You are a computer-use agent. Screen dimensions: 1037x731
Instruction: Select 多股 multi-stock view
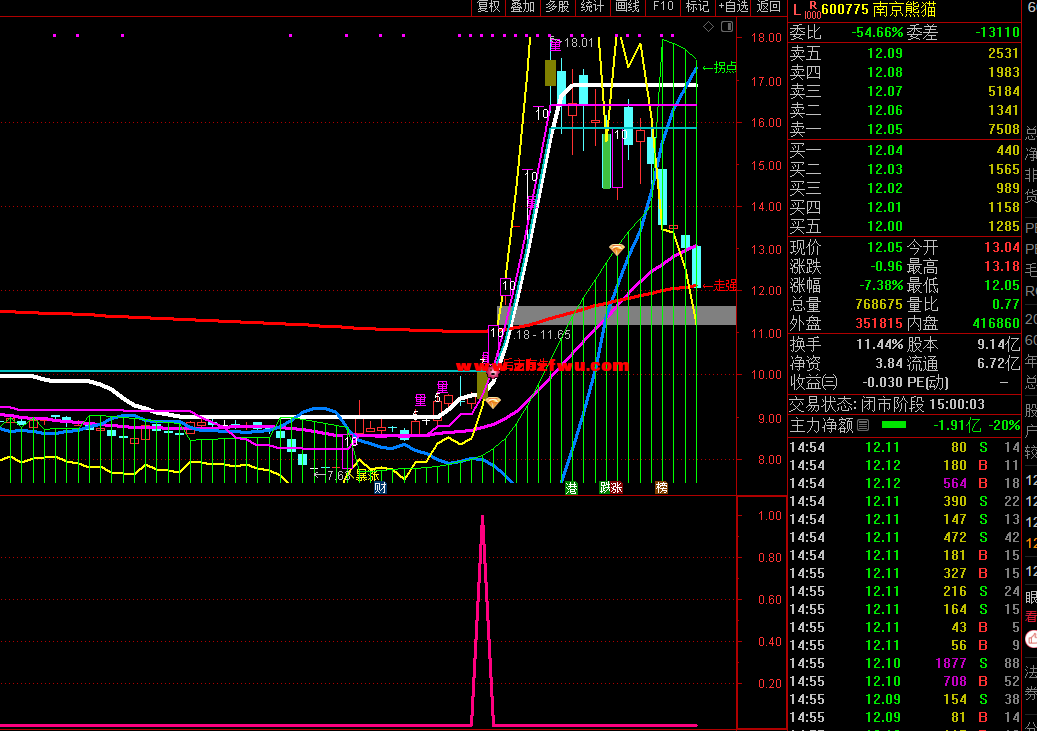(557, 7)
